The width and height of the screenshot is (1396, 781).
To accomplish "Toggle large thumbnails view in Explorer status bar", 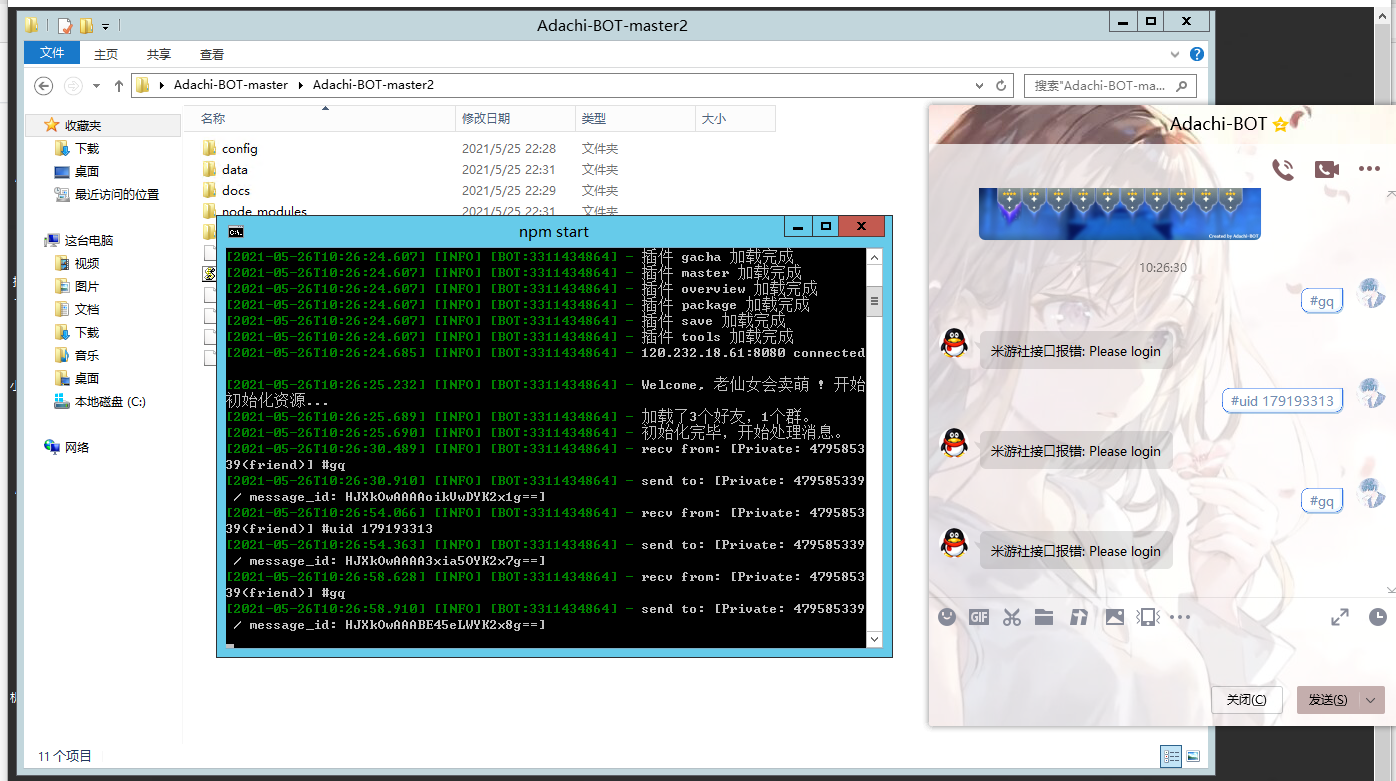I will (x=1191, y=756).
